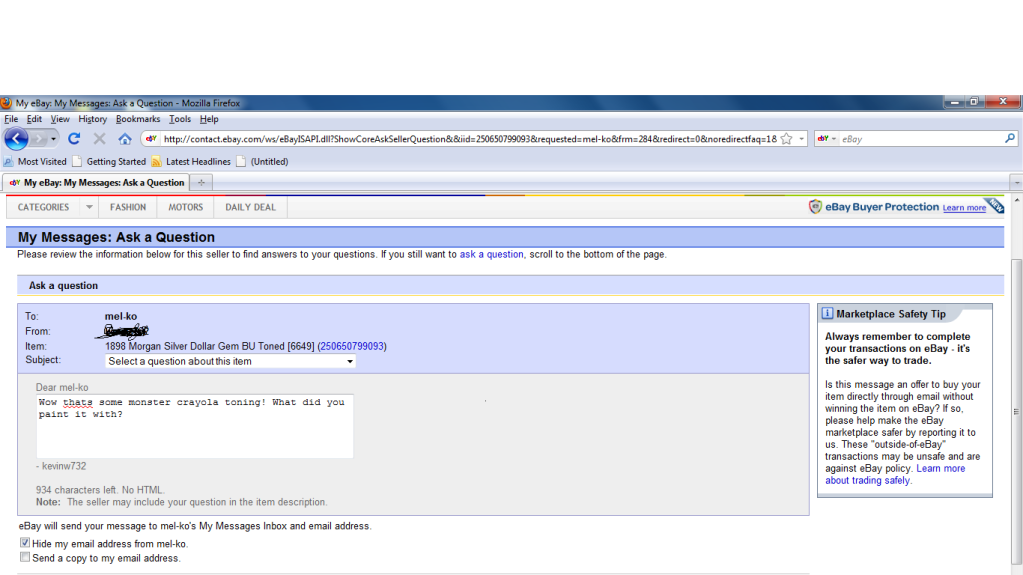Open the Getting Started bookmark
This screenshot has width=1023, height=575.
pos(109,161)
